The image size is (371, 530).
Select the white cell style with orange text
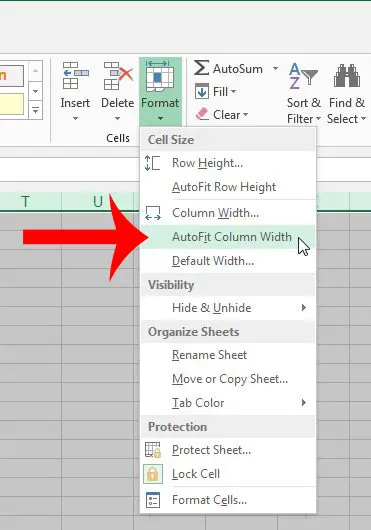[x=12, y=76]
